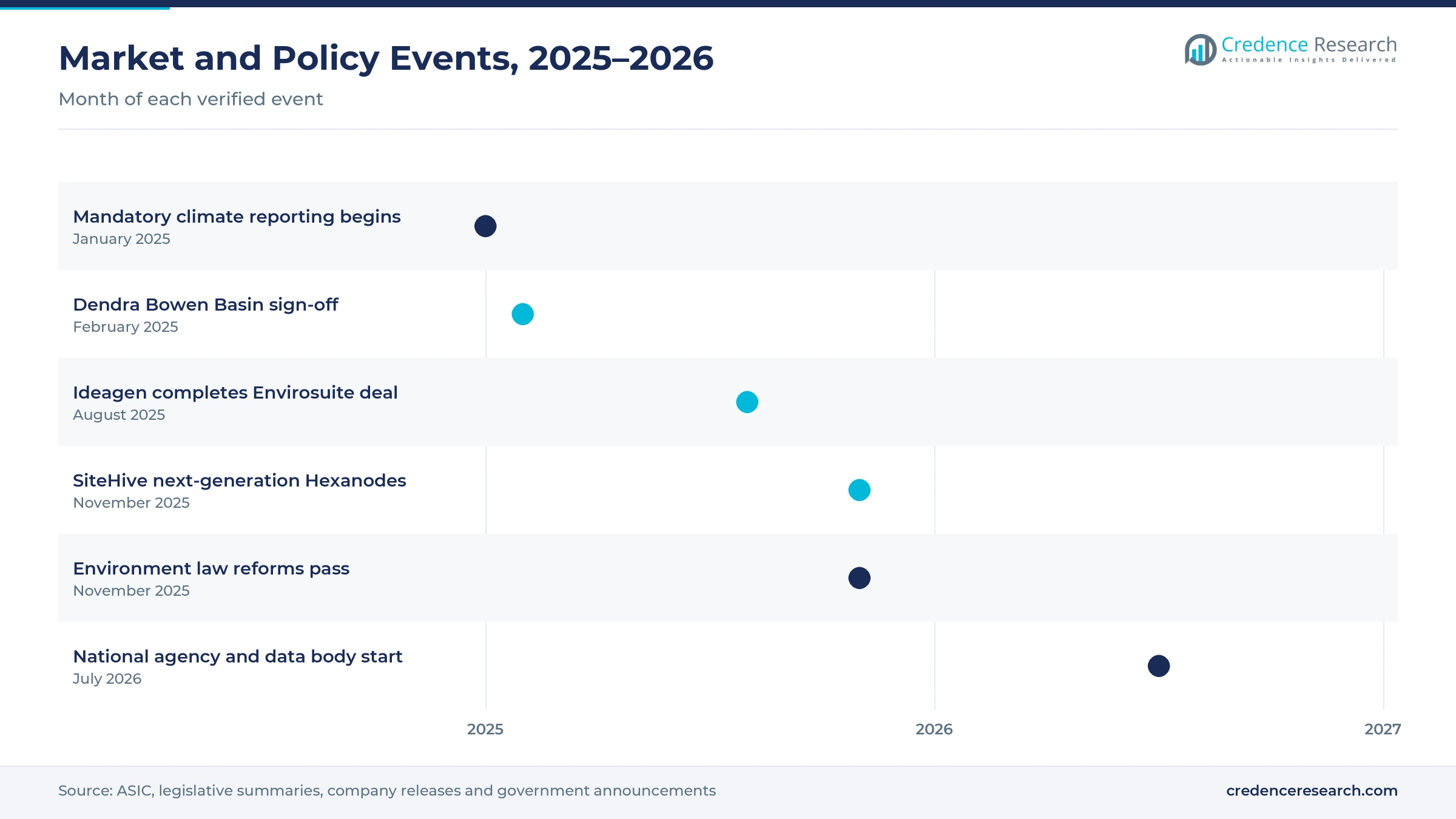
Task: Click the Credence Research logo icon
Action: coord(1201,50)
